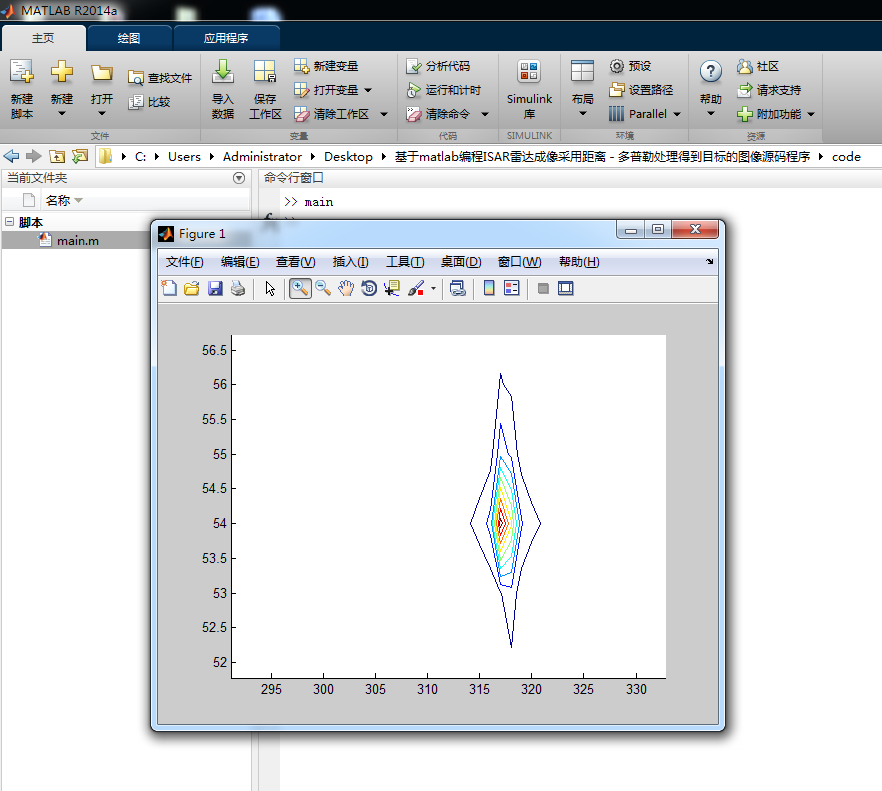Switch to the Plots (绘图) ribbon tab
The image size is (882, 791).
click(x=129, y=38)
